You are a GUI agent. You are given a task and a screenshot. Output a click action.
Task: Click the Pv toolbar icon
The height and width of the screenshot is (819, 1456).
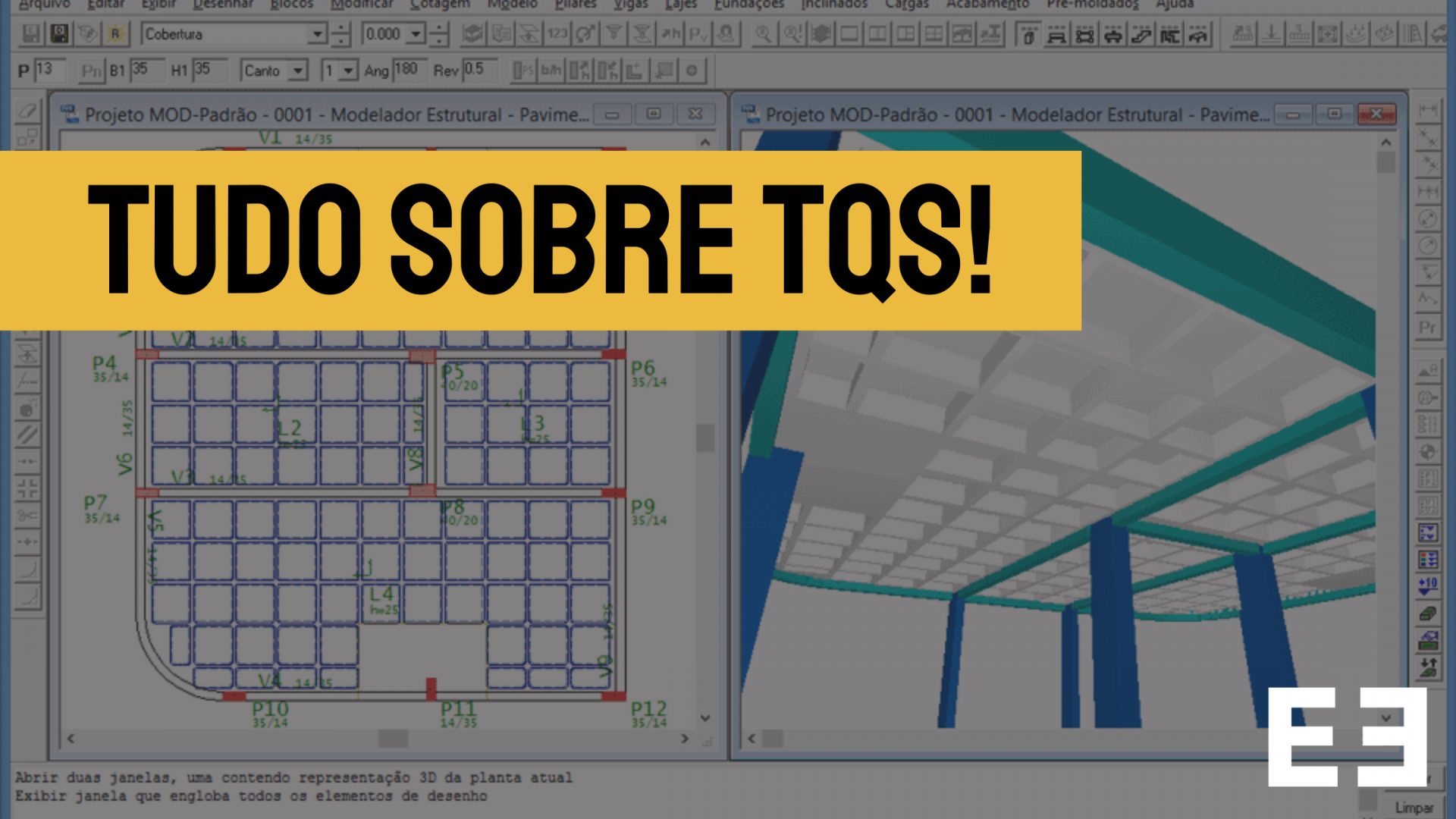click(x=698, y=33)
